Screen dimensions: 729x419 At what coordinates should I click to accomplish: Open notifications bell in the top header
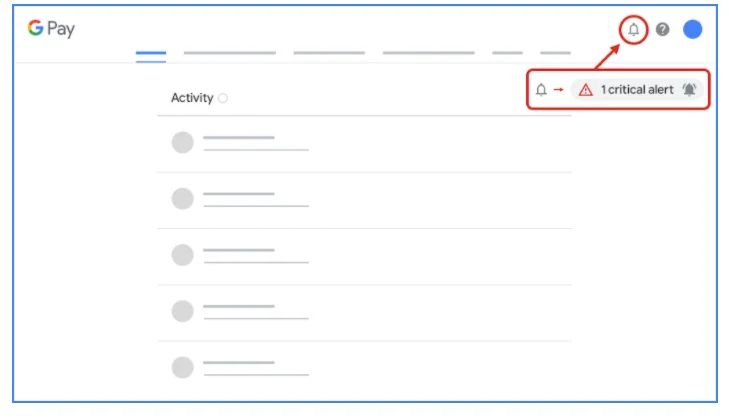[633, 30]
